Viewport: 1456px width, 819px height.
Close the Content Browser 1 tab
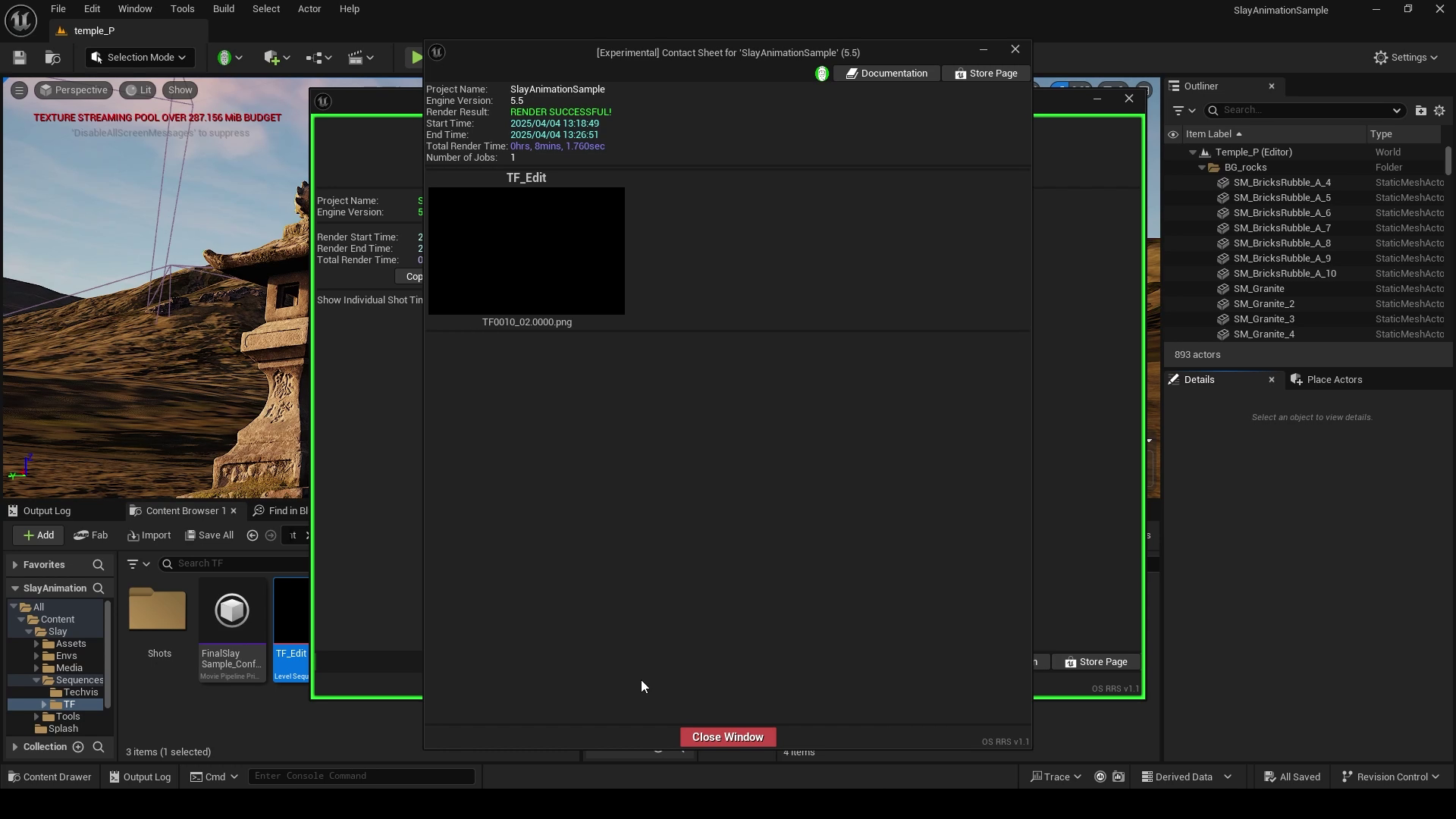pyautogui.click(x=234, y=511)
